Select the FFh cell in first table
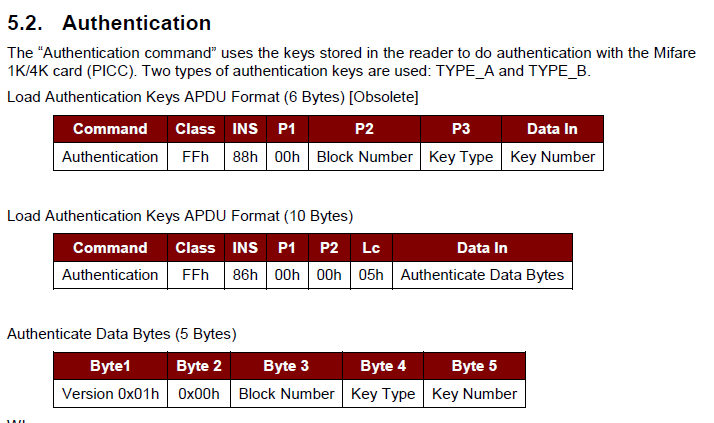 click(195, 157)
